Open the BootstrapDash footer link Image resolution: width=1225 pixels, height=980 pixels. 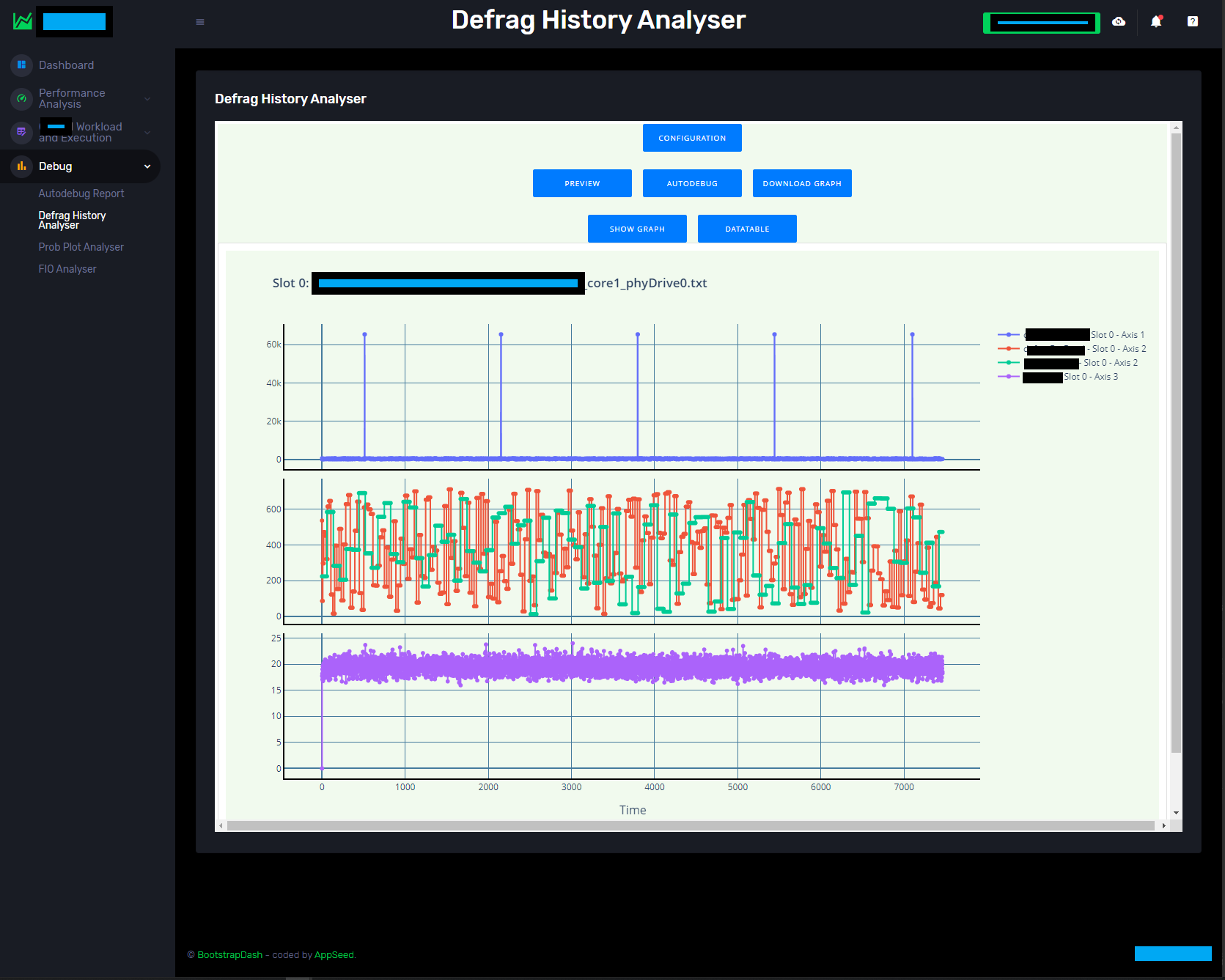point(229,955)
